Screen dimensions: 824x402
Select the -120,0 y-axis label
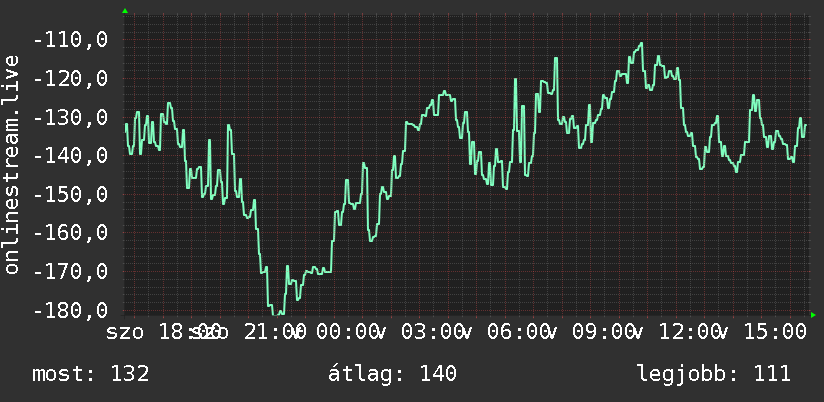tap(70, 79)
